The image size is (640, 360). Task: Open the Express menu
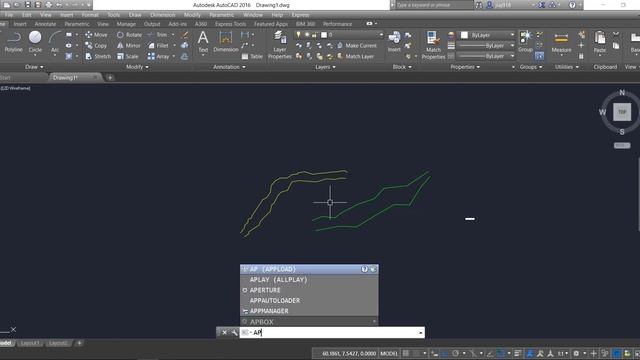[300, 15]
